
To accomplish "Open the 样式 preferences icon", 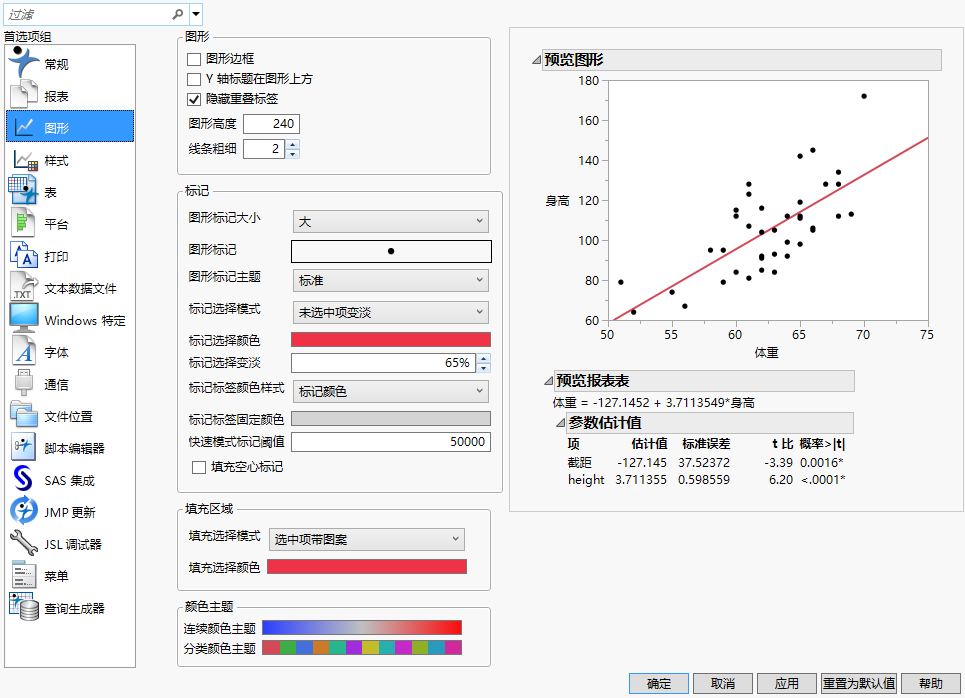I will point(25,160).
